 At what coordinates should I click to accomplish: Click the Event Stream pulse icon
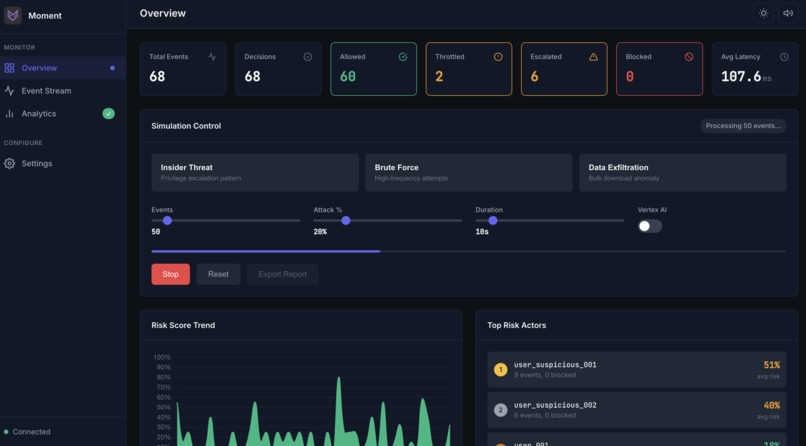click(9, 90)
